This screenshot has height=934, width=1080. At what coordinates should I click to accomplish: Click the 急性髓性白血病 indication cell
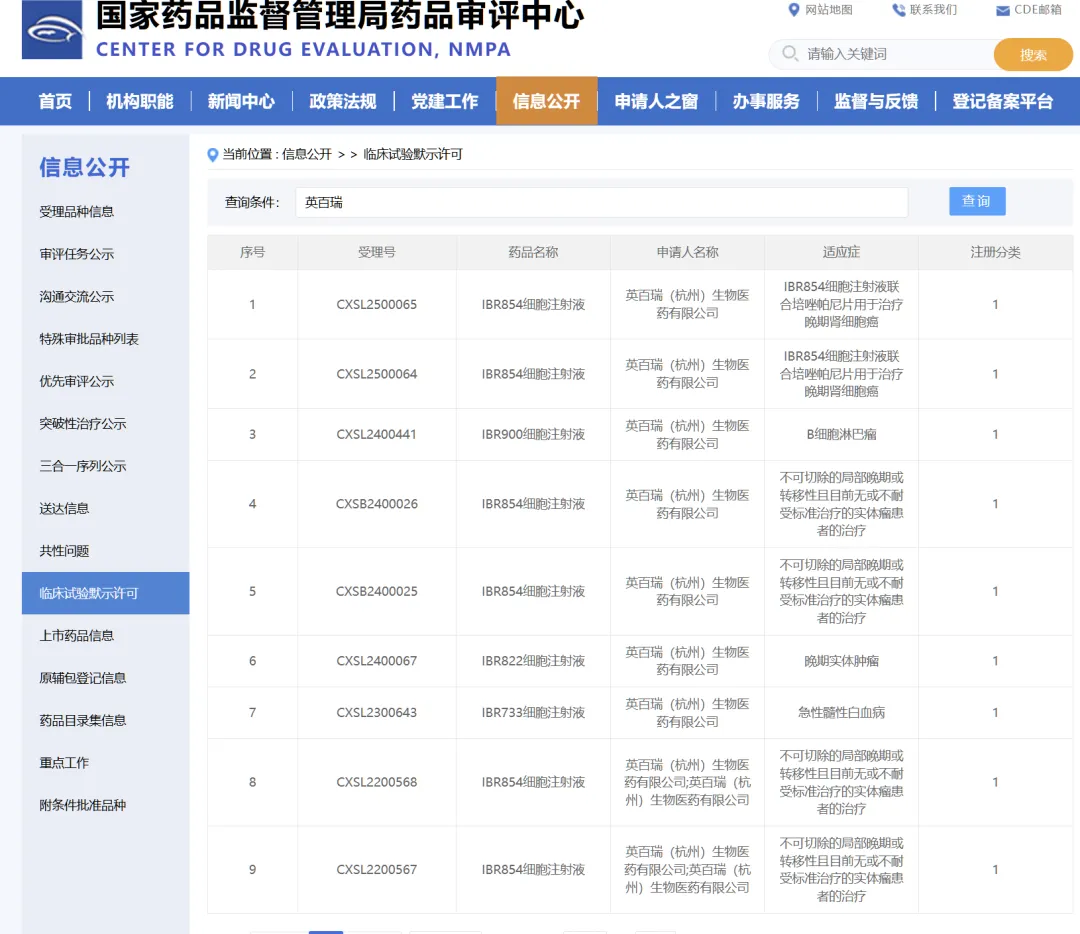tap(841, 713)
